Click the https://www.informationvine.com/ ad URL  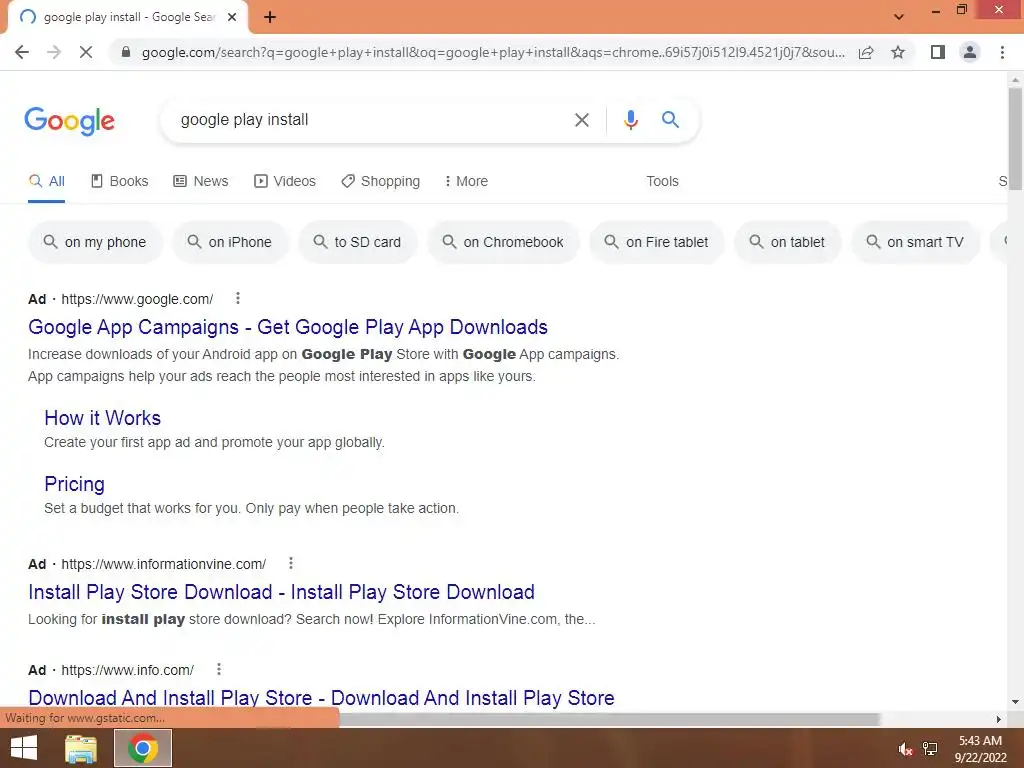[x=163, y=564]
